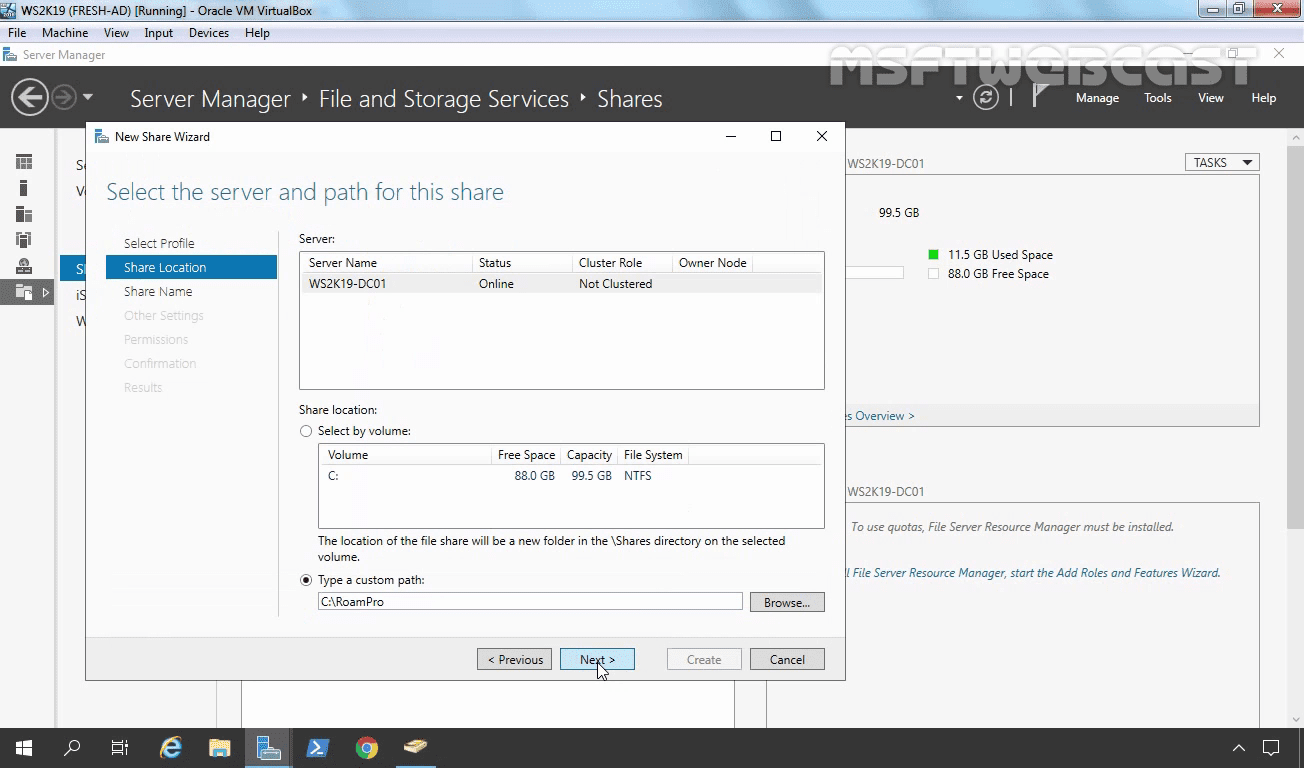Viewport: 1304px width, 768px height.
Task: Open the VirtualBox Machine menu
Action: click(65, 33)
